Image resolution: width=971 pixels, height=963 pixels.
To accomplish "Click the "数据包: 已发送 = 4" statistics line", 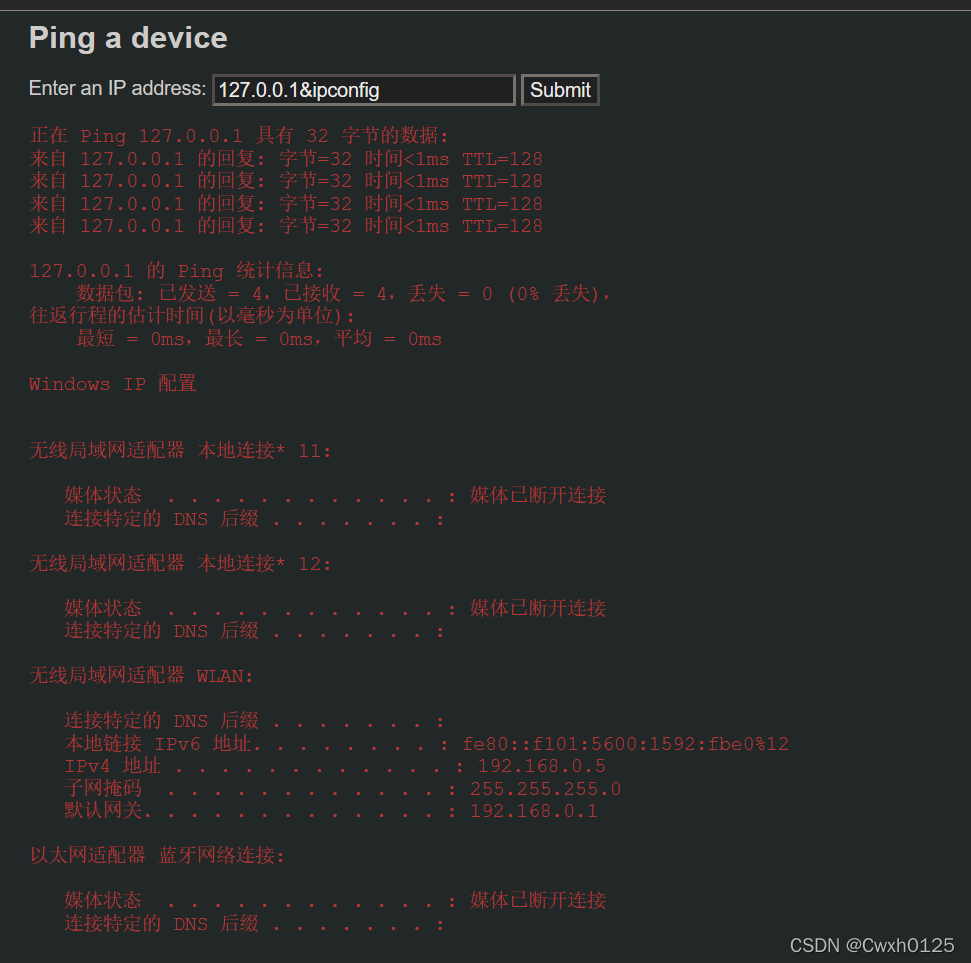I will [x=344, y=293].
